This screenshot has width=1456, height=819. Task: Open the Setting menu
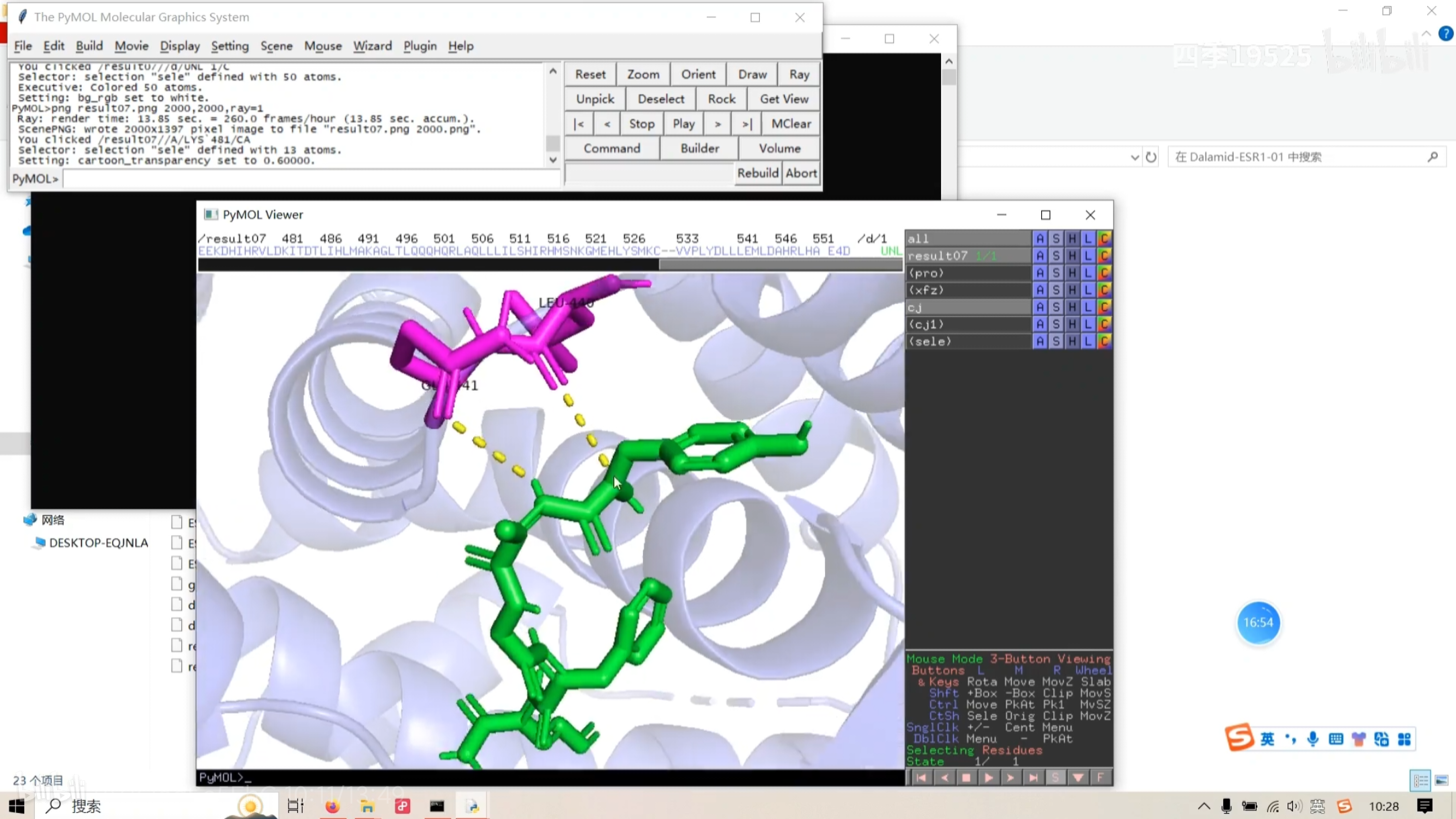click(x=230, y=46)
